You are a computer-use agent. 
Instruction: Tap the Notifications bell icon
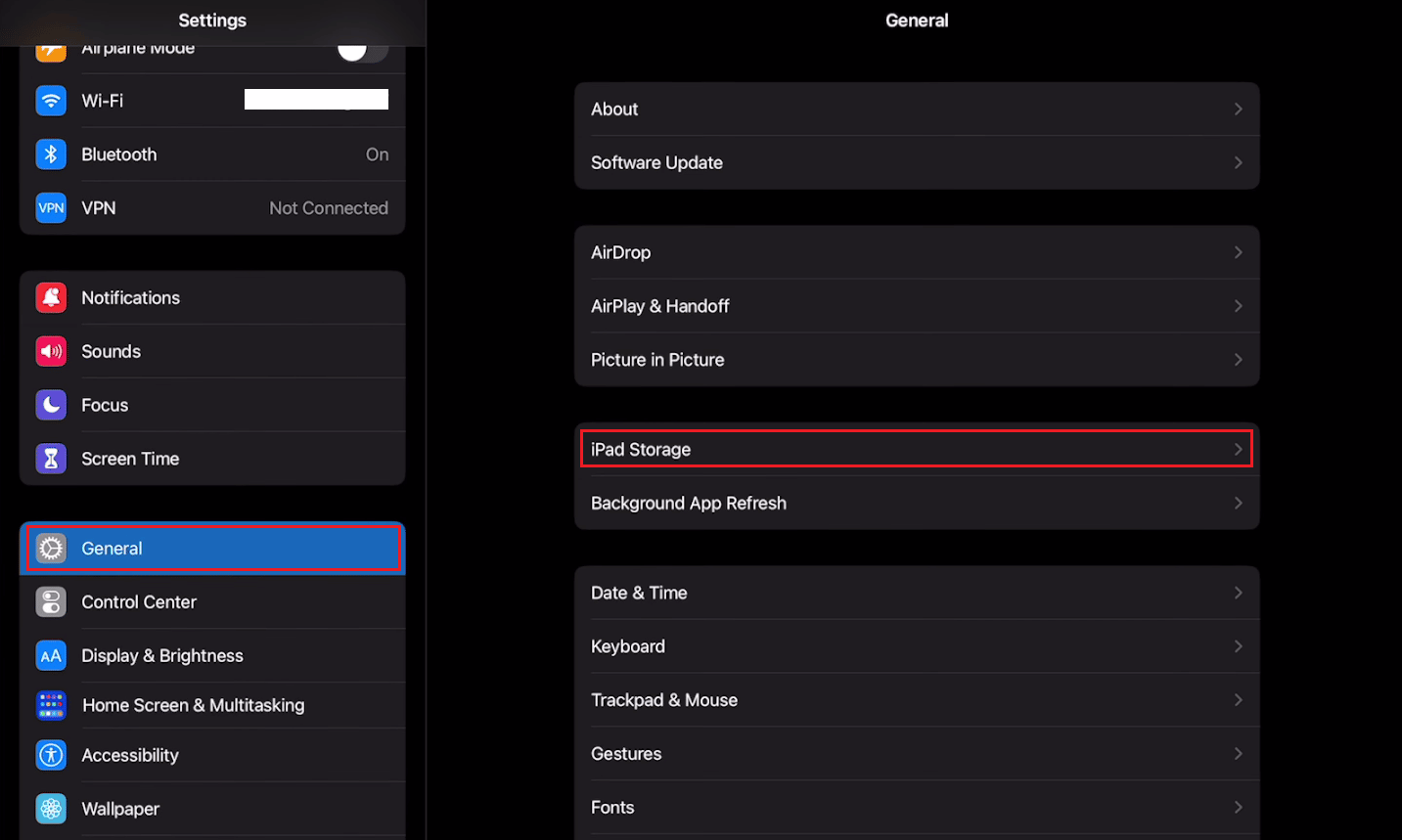(51, 297)
